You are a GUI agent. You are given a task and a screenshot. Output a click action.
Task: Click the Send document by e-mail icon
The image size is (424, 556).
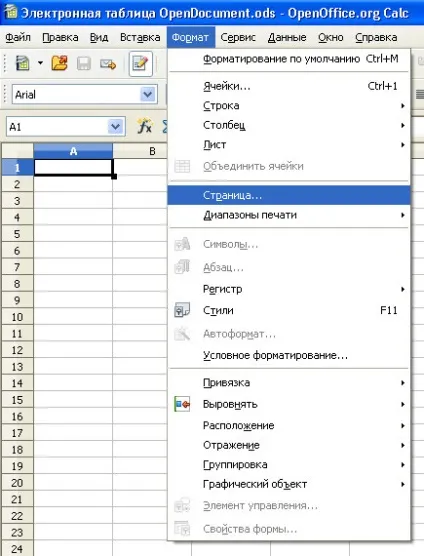[x=108, y=64]
